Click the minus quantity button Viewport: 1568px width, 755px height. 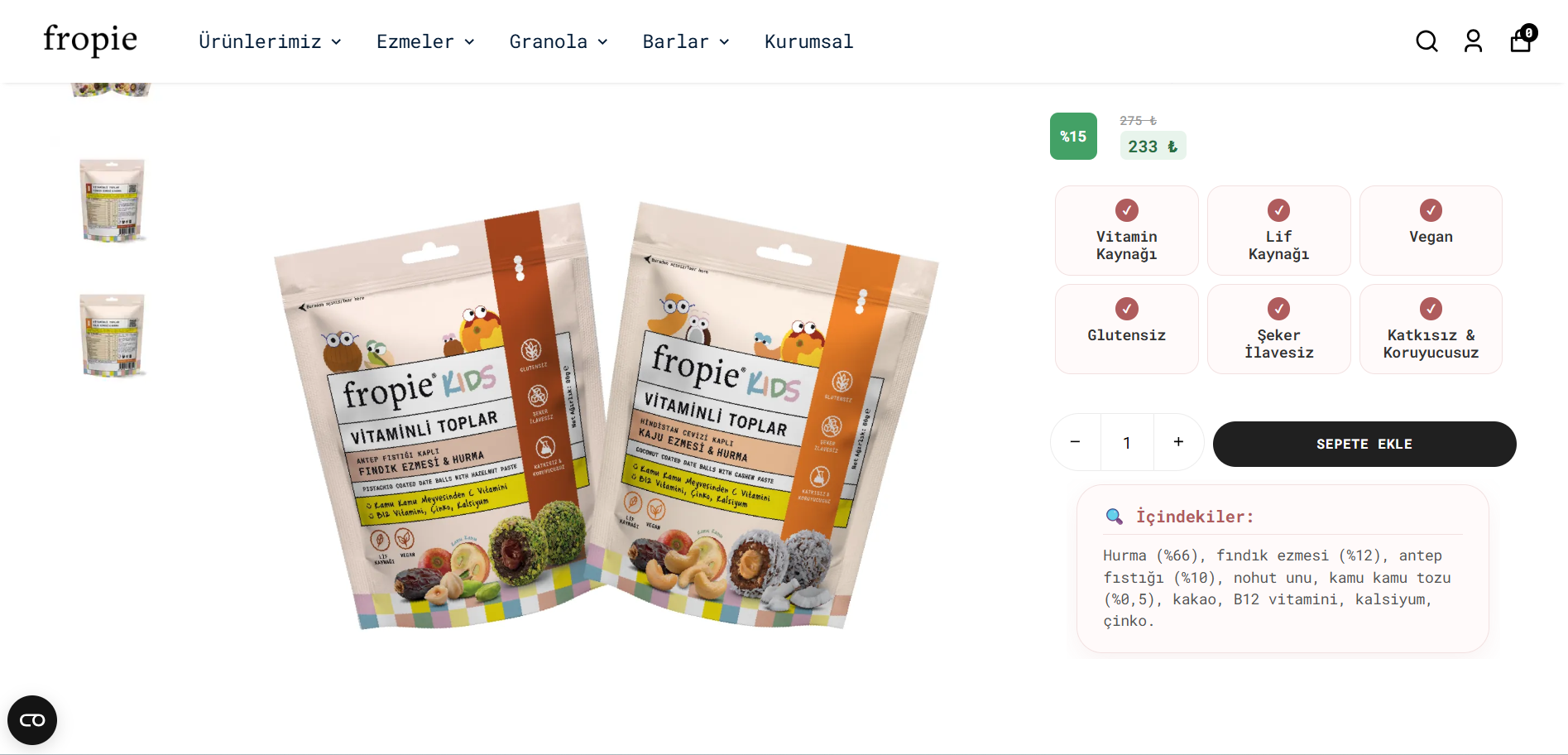(x=1075, y=442)
